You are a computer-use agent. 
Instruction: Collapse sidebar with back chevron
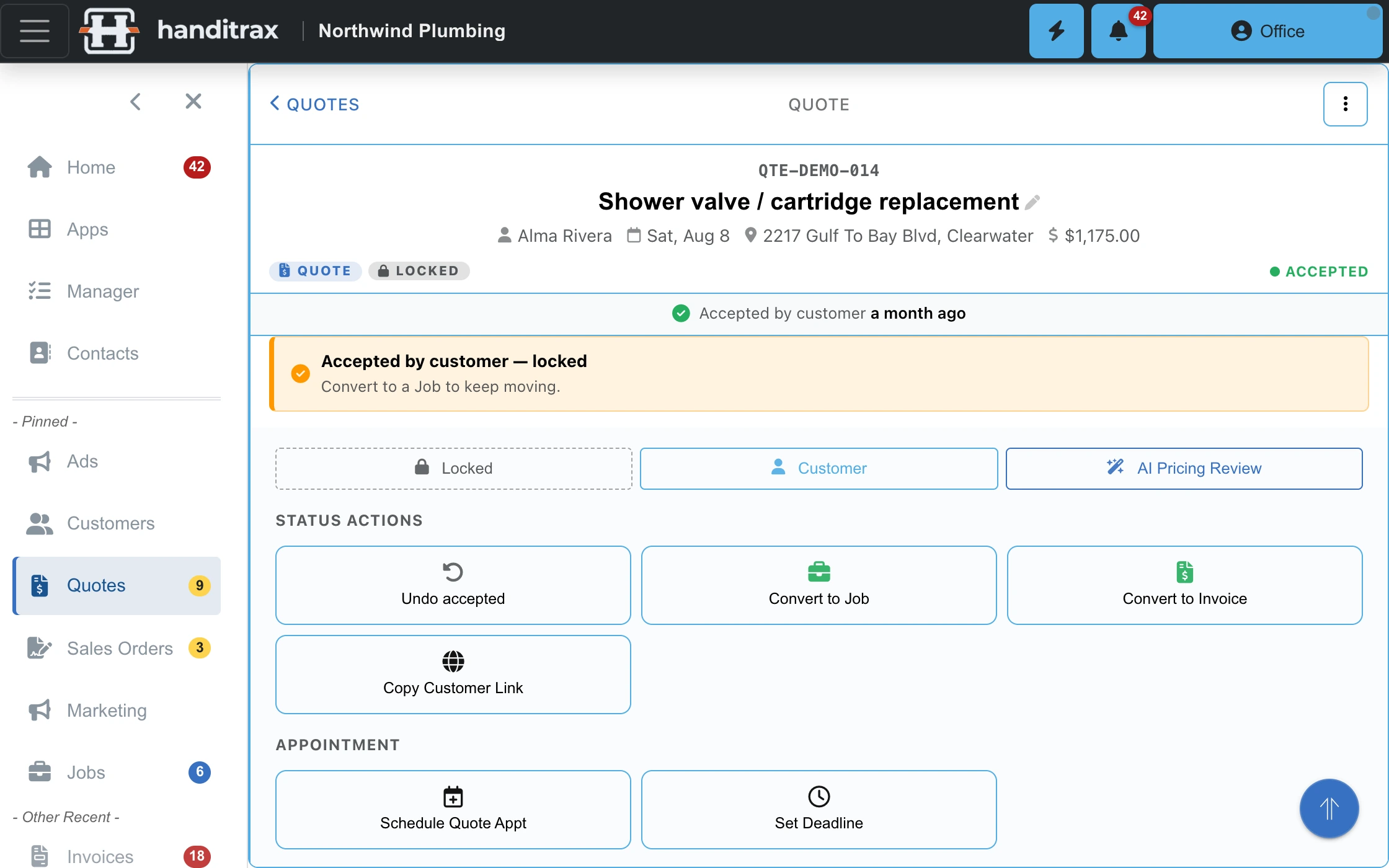click(135, 101)
